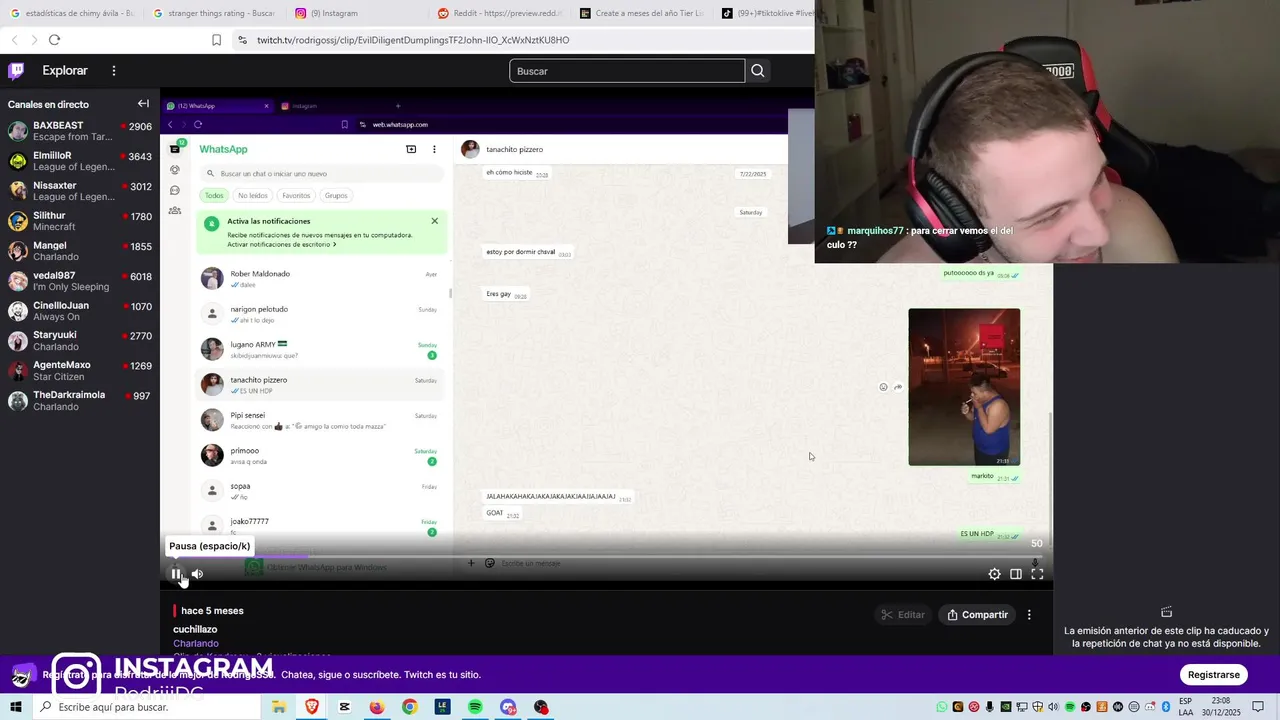Go back in the browser

pos(15,40)
